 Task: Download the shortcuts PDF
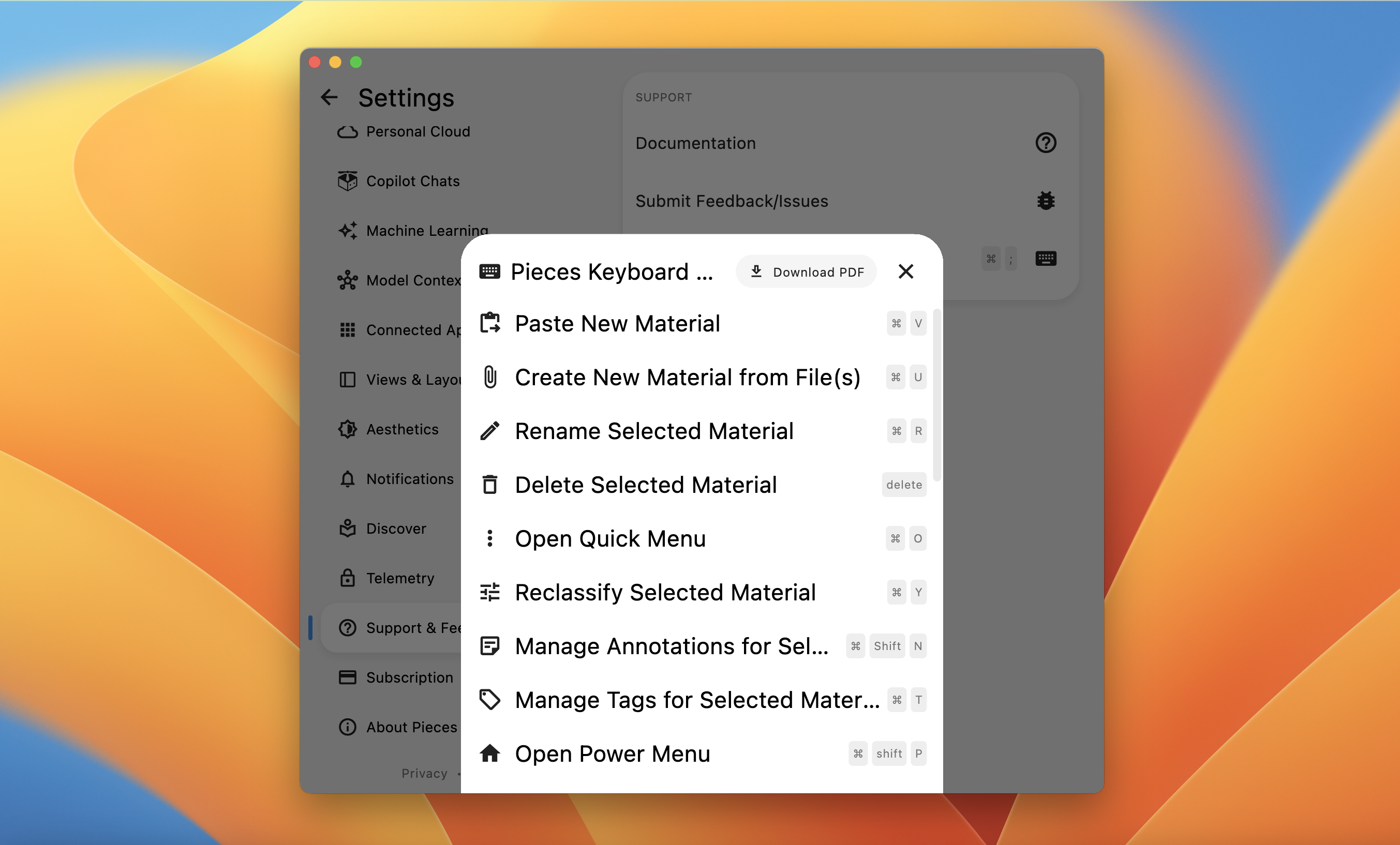pos(806,272)
